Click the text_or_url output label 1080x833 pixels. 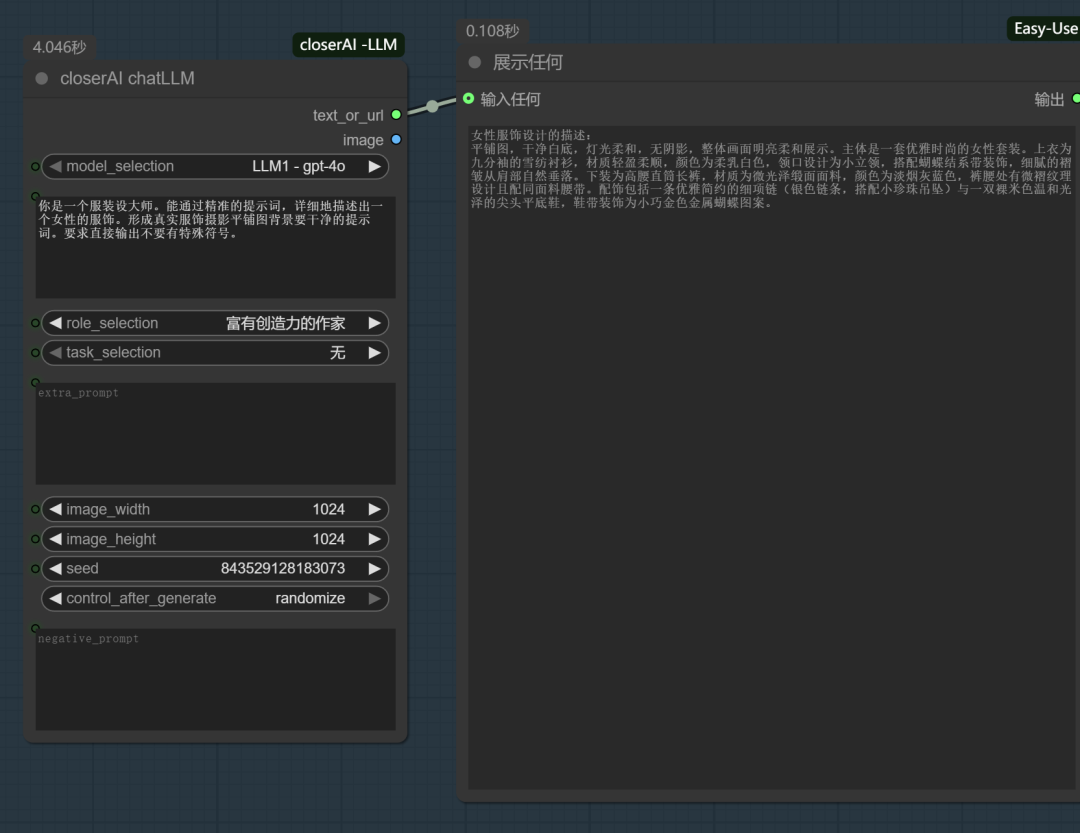pos(348,115)
